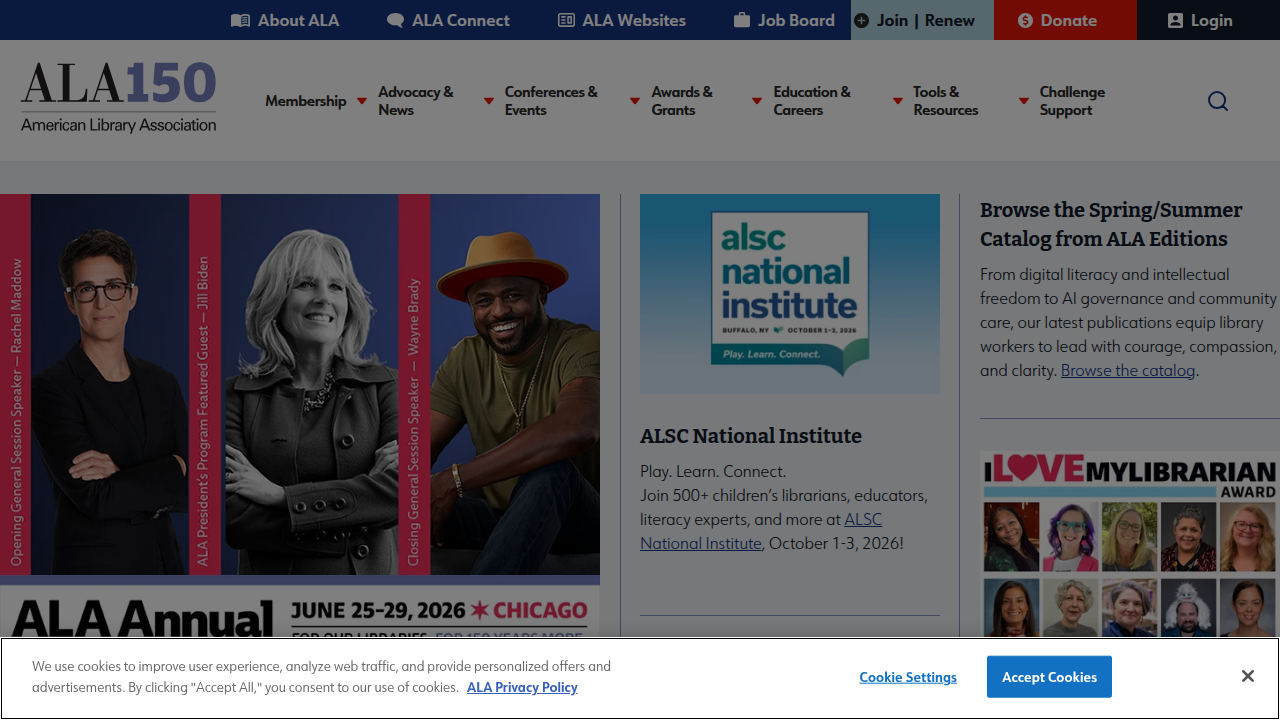Open site search with magnifier icon
Viewport: 1280px width, 720px height.
pyautogui.click(x=1218, y=101)
